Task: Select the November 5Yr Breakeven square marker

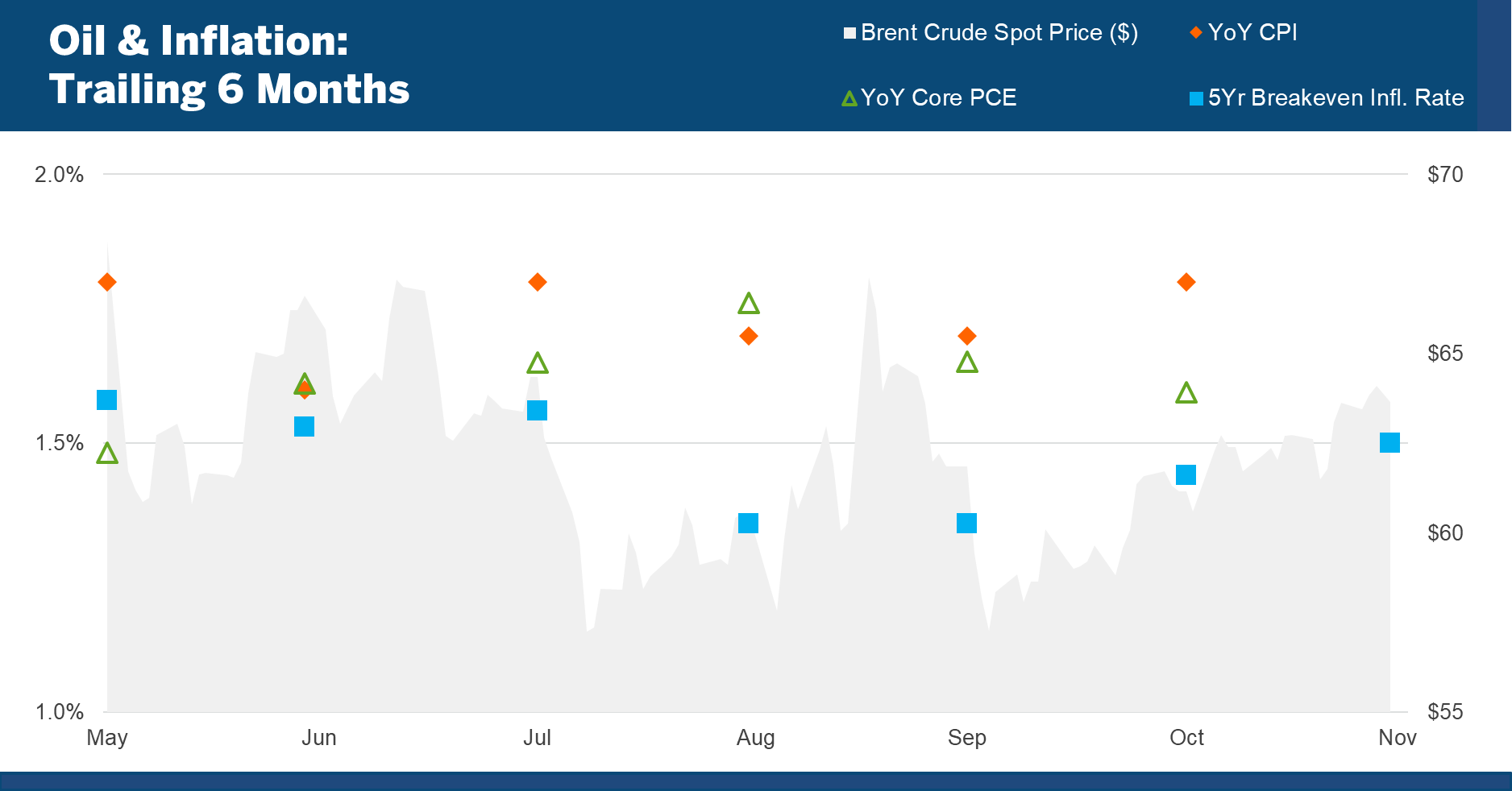Action: coord(1389,442)
